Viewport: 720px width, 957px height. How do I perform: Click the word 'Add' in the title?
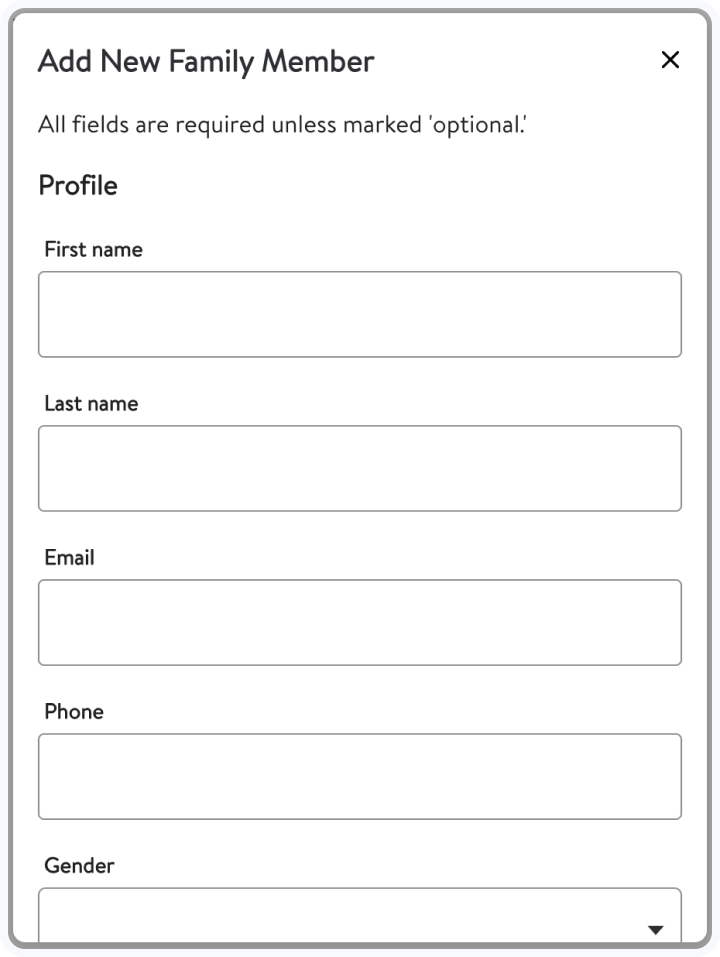(x=62, y=61)
